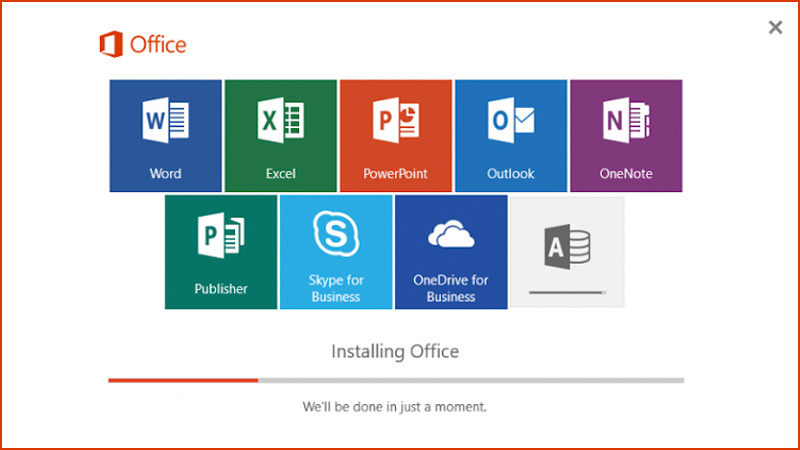Click the Outlook app tile
The image size is (800, 450).
coord(511,136)
